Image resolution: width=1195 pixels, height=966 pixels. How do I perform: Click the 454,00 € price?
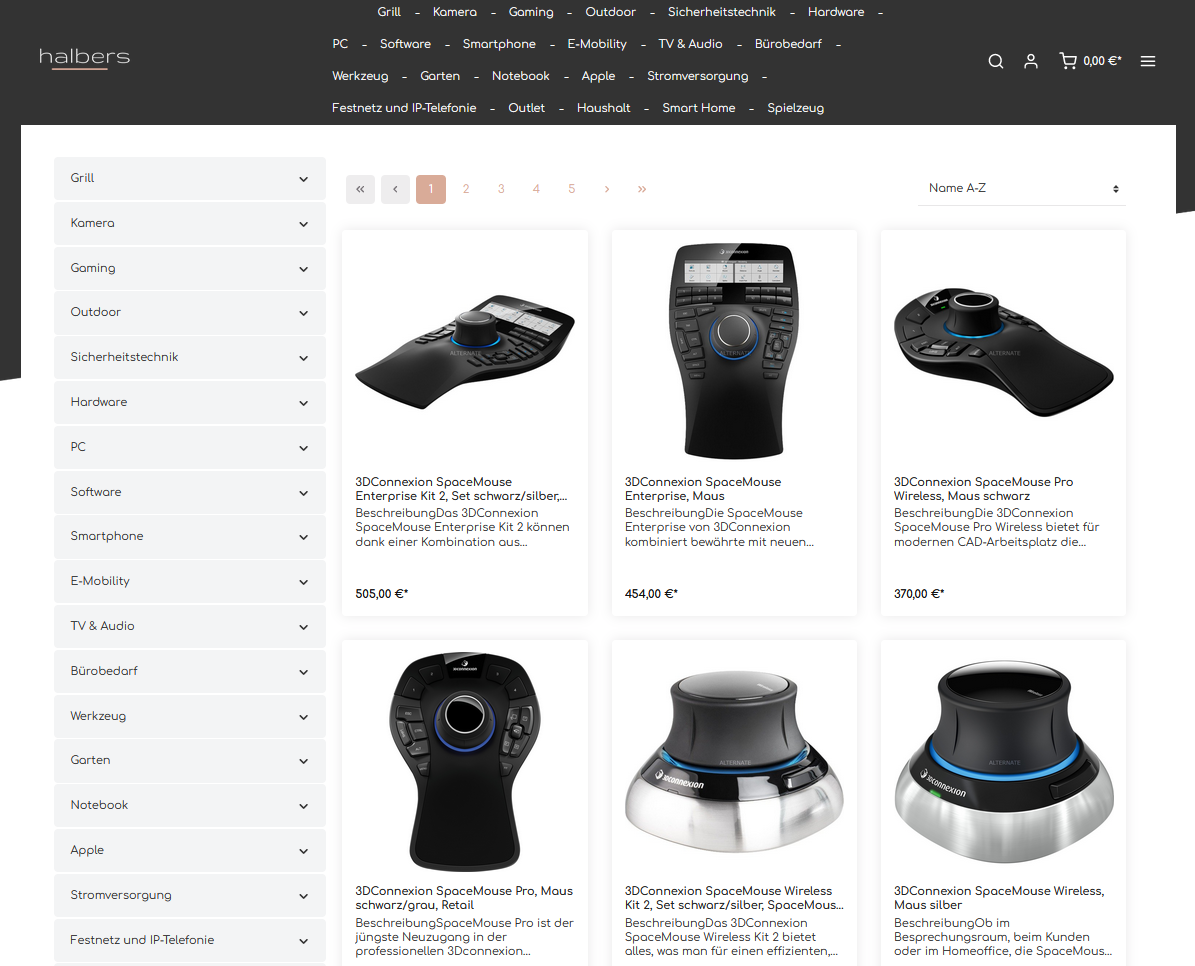click(x=651, y=594)
